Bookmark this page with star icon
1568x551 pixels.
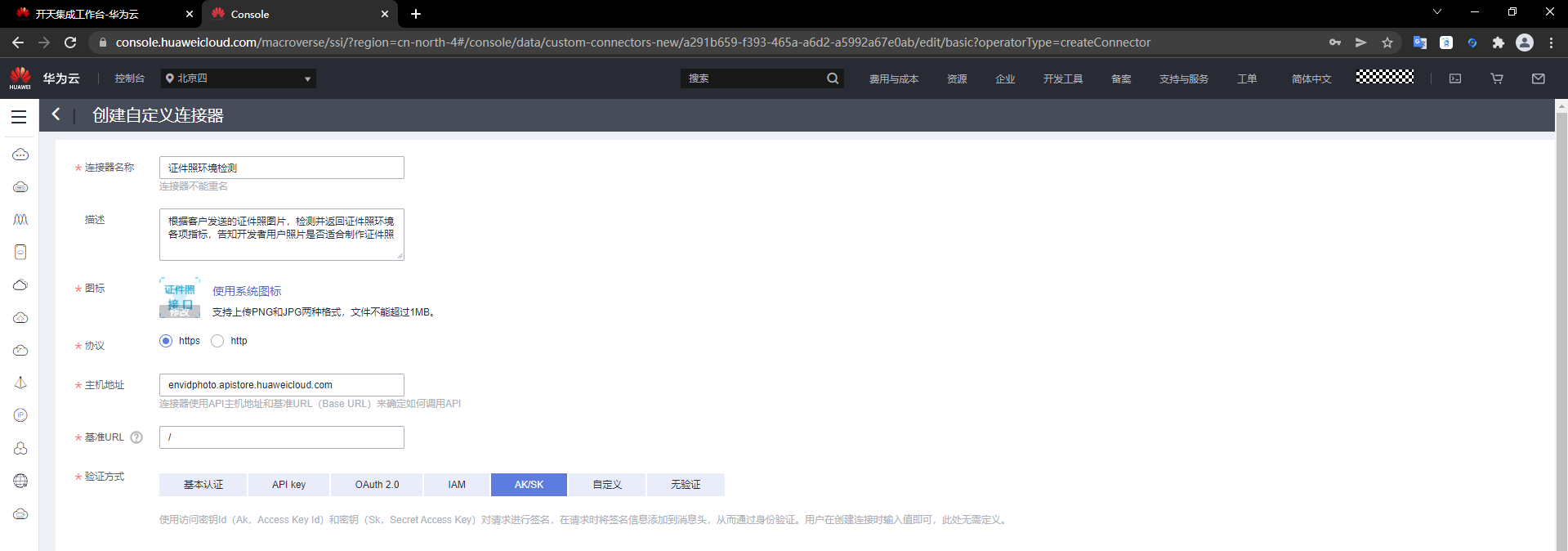tap(1387, 43)
